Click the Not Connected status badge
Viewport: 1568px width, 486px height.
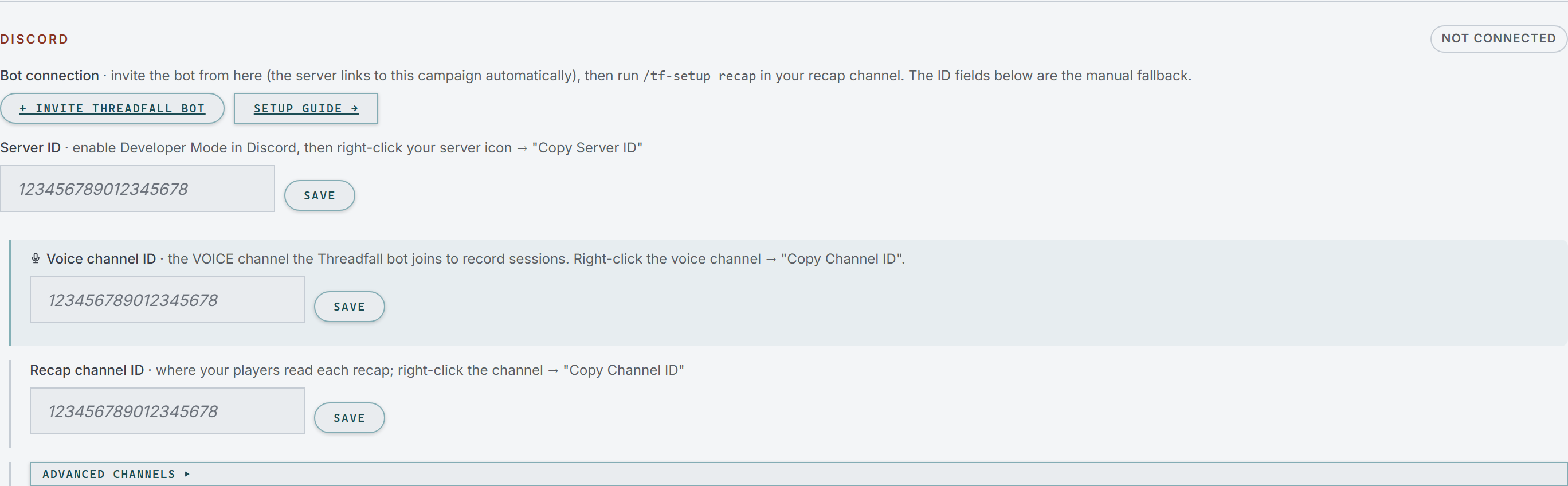pos(1498,38)
